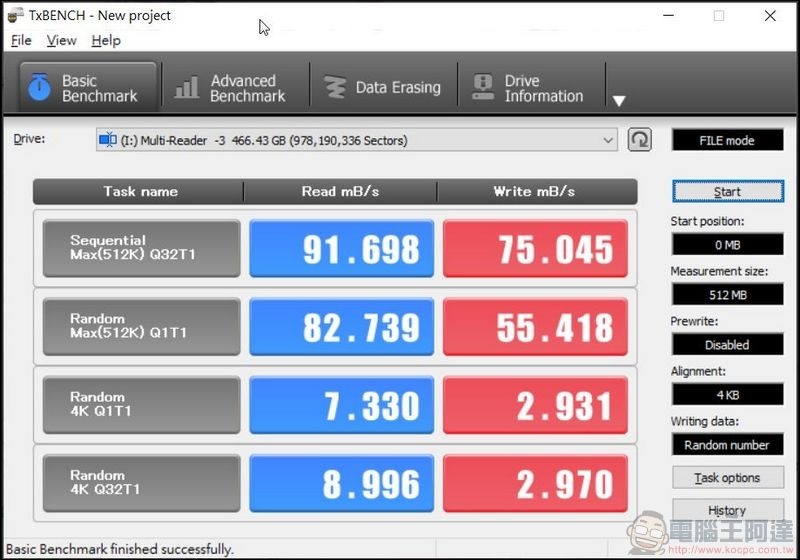Switch to the Drive Information tab
800x560 pixels.
(x=532, y=87)
